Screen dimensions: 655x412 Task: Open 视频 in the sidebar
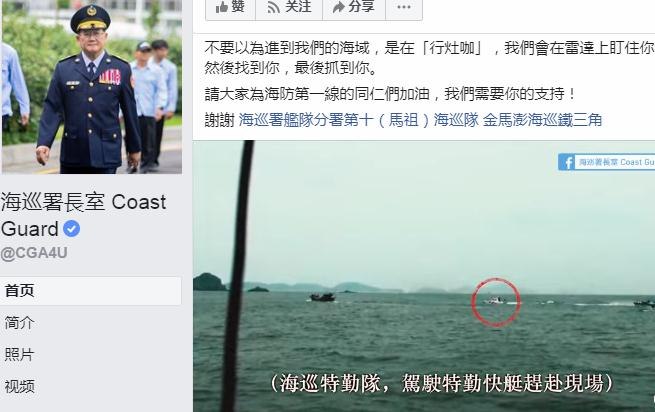coord(19,387)
